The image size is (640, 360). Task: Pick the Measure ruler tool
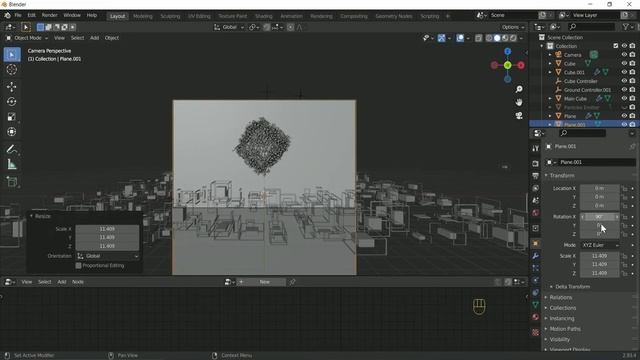[12, 164]
